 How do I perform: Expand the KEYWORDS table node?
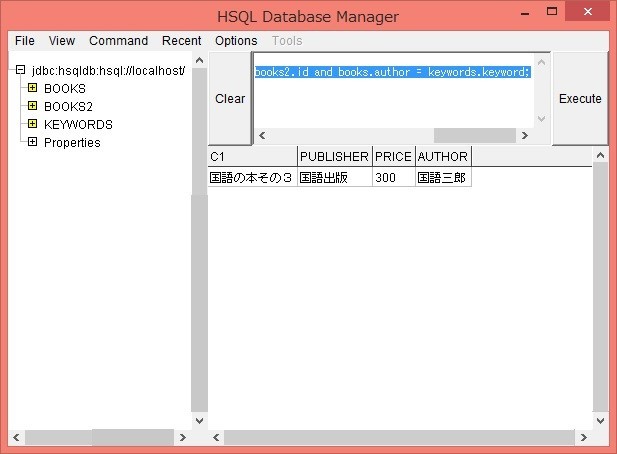click(x=32, y=124)
